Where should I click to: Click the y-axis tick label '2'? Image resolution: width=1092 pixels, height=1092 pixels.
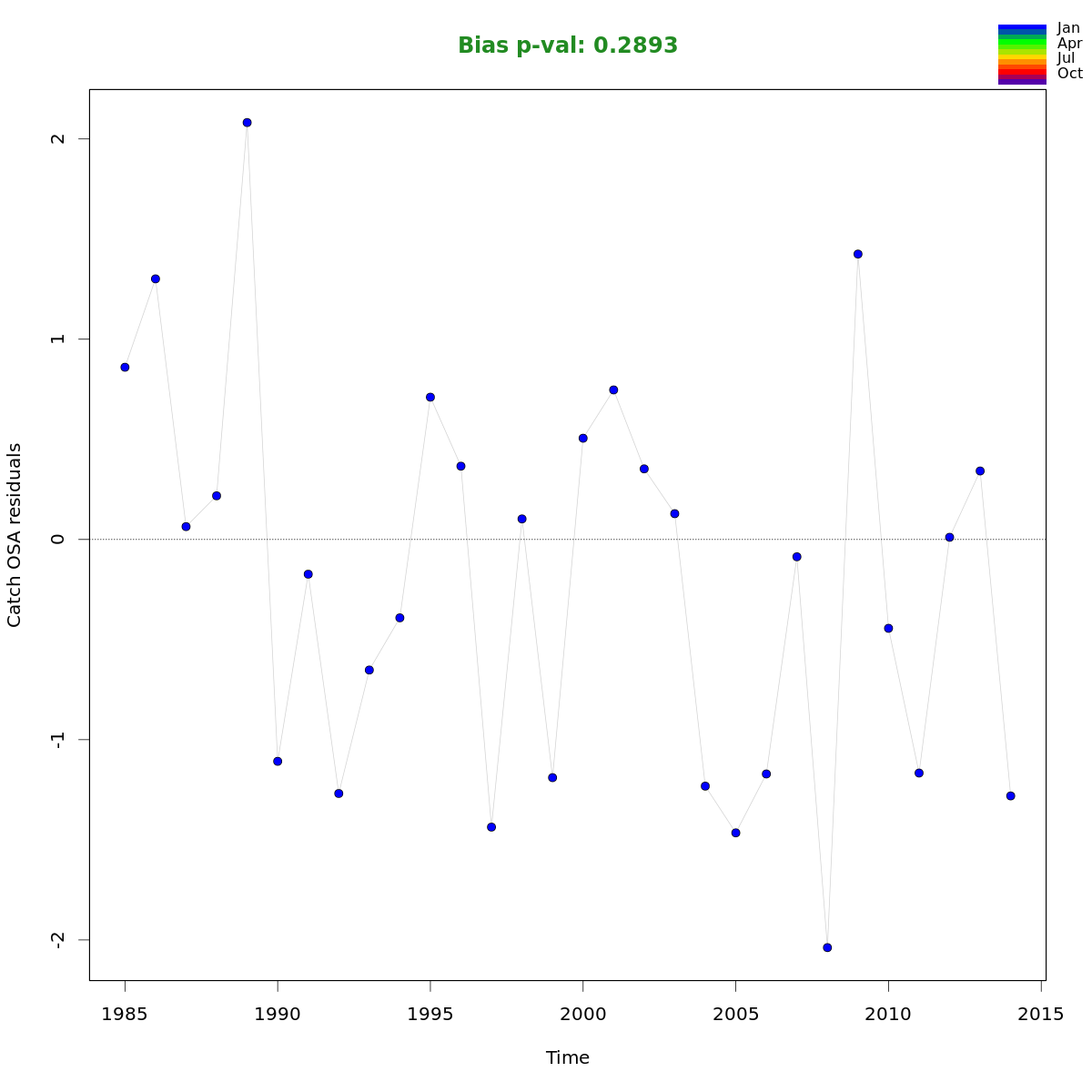tap(58, 138)
